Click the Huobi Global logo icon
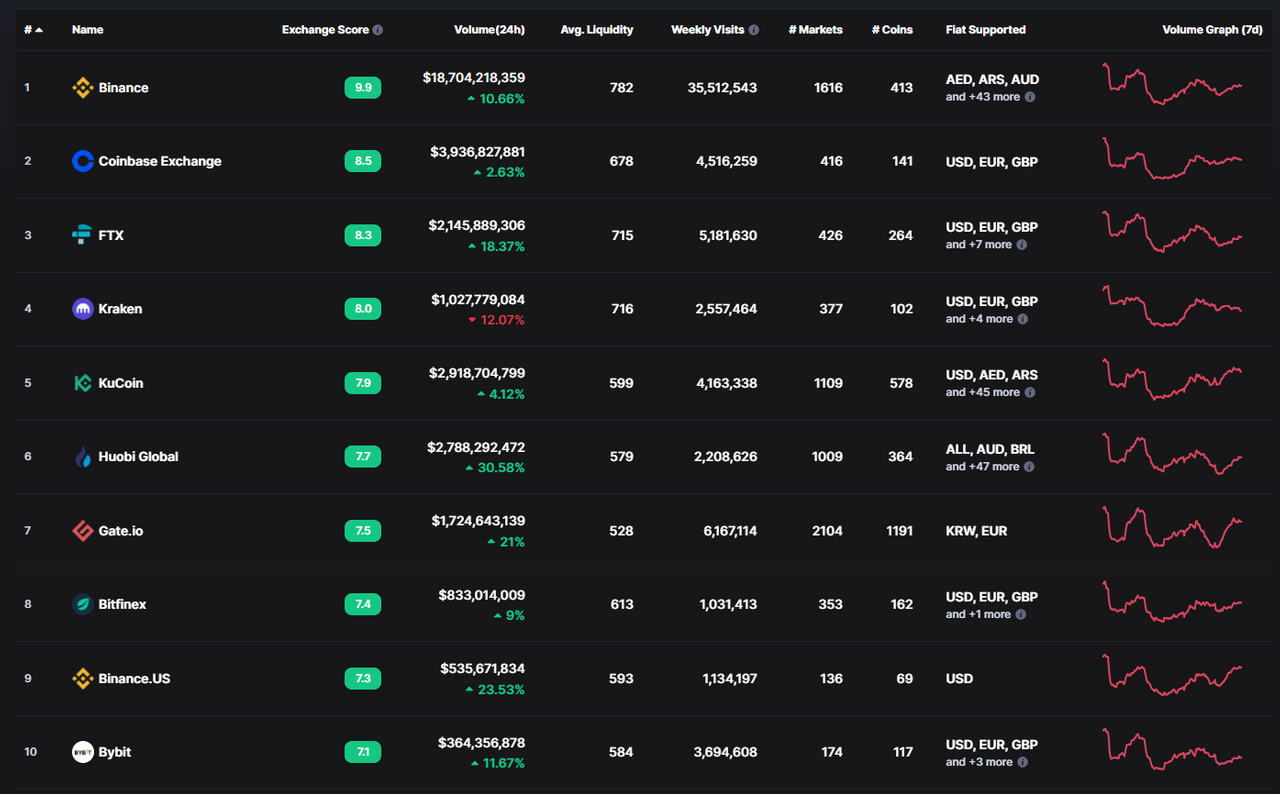The width and height of the screenshot is (1280, 794). 83,457
